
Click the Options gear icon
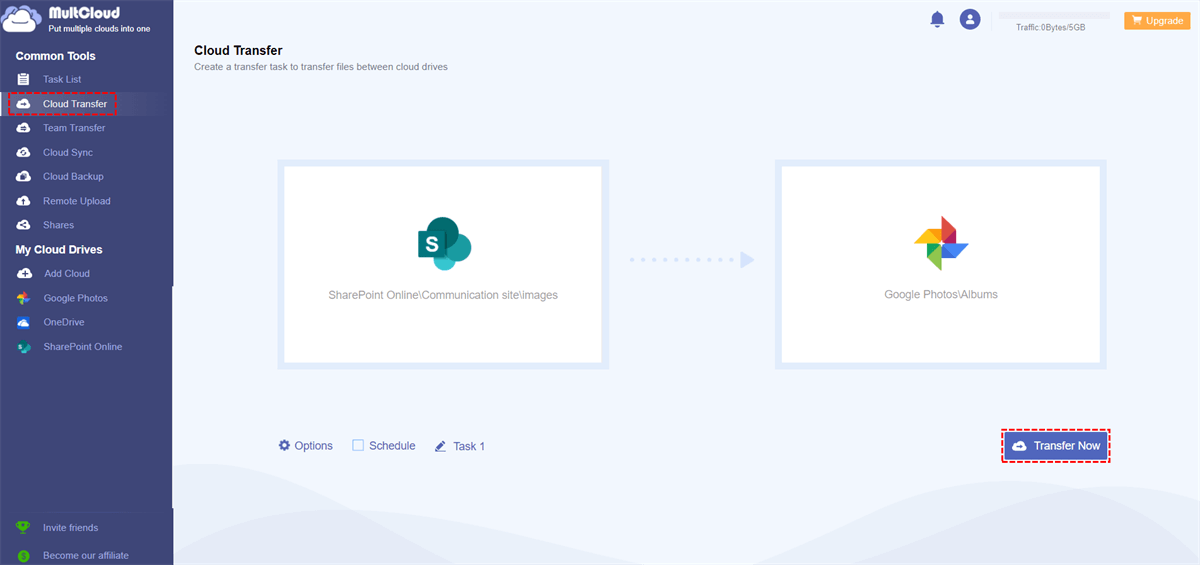(x=284, y=445)
